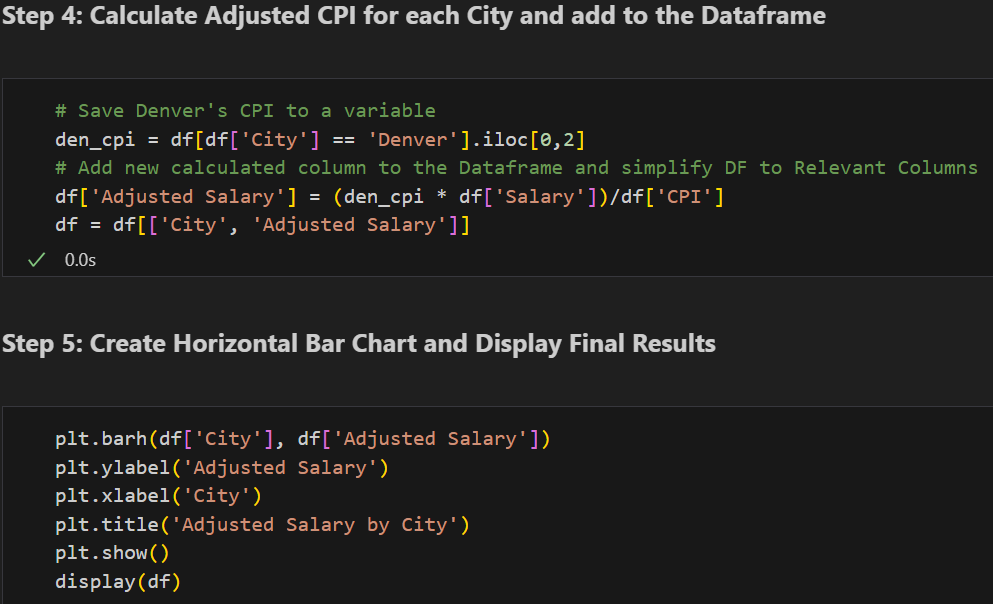Place cursor in "Save Denver's CPI" comment line

click(245, 110)
